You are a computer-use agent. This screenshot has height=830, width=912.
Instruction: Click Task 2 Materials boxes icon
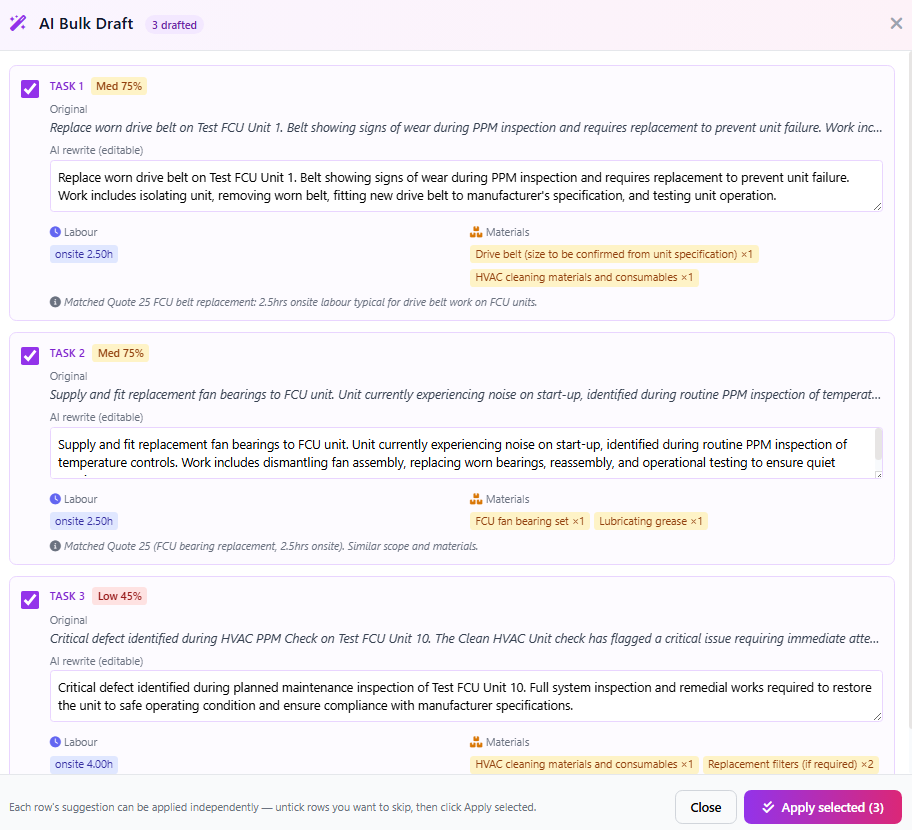point(476,498)
